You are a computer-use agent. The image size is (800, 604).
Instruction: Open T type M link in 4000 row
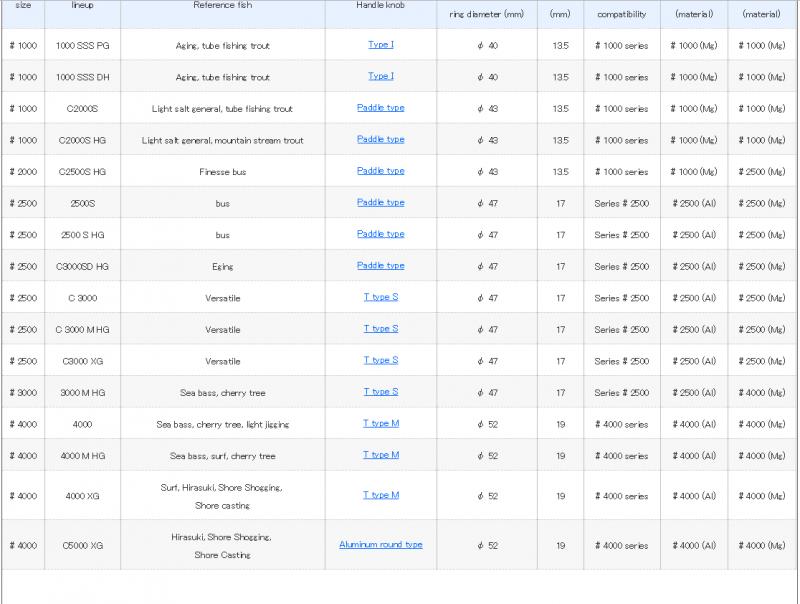380,423
